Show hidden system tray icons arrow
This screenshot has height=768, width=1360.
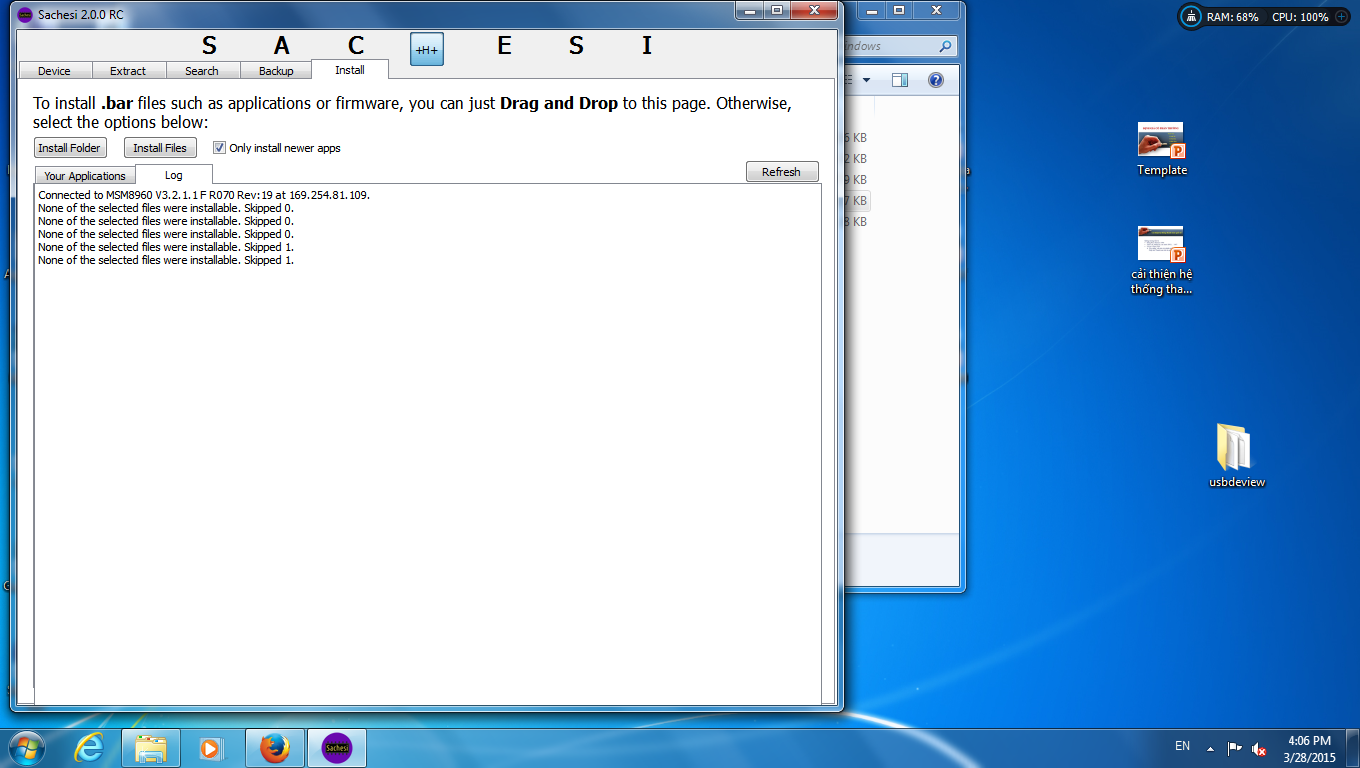[x=1210, y=748]
